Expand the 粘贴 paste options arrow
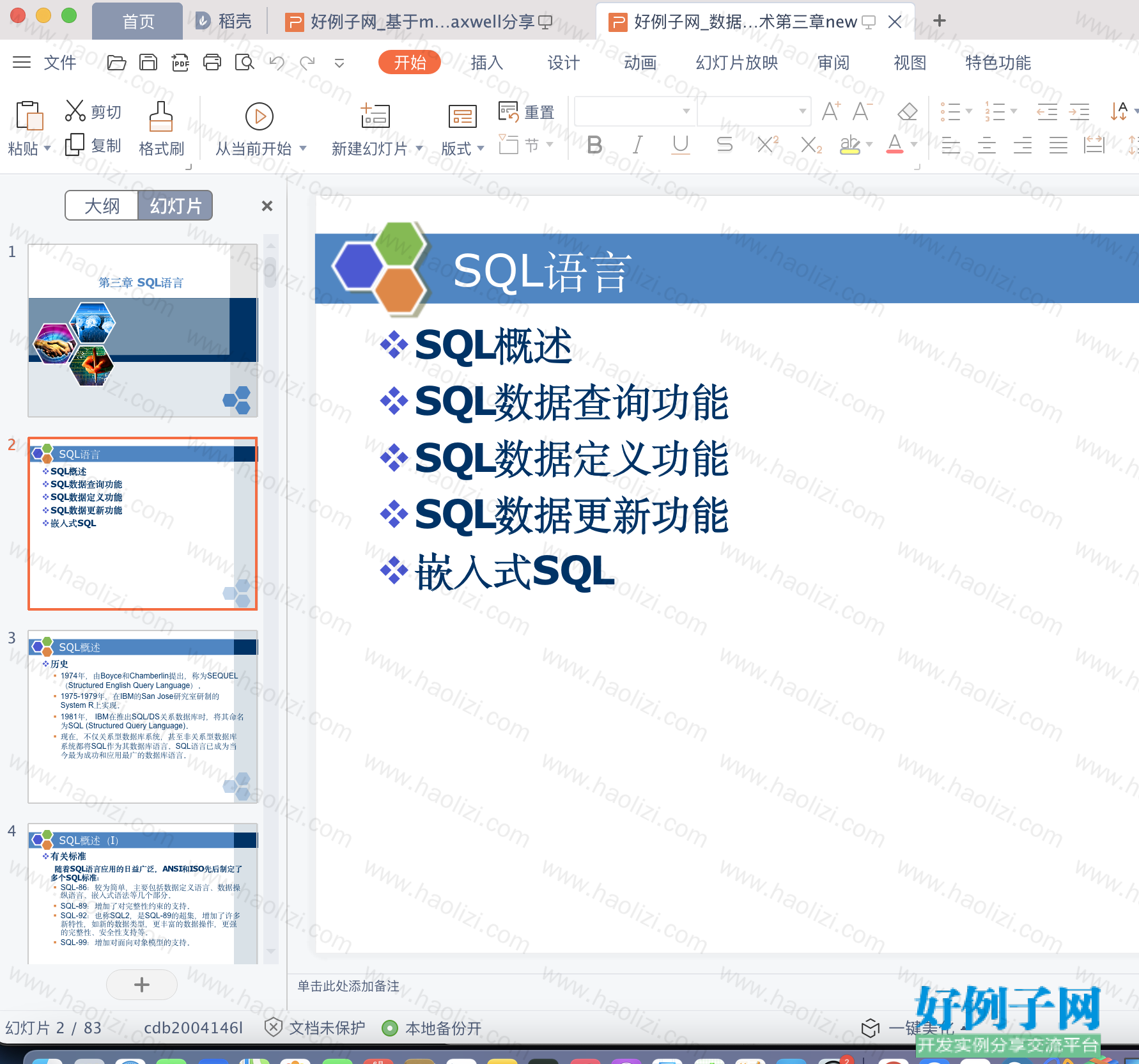The width and height of the screenshot is (1139, 1064). (x=47, y=149)
